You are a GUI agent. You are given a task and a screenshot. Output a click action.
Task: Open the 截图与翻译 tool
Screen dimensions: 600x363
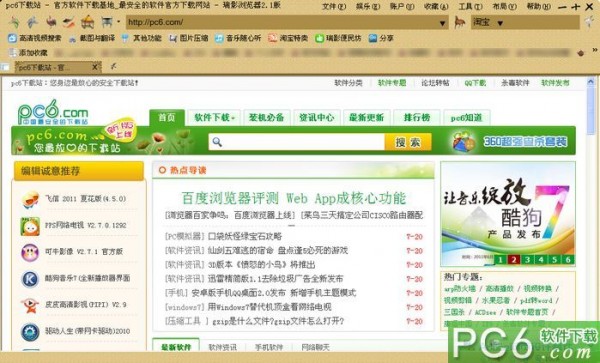[72, 38]
